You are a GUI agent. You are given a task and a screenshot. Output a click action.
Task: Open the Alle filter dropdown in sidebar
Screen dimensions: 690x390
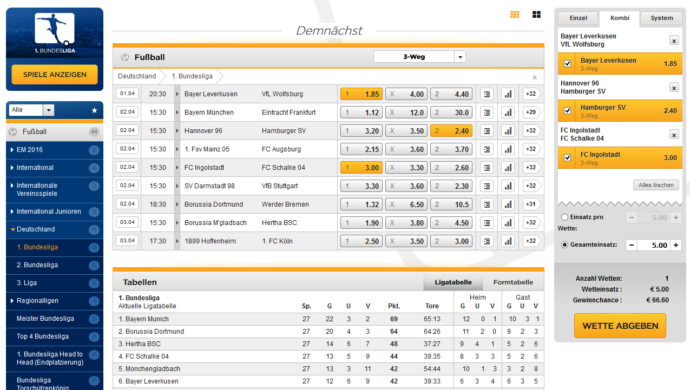tap(31, 110)
